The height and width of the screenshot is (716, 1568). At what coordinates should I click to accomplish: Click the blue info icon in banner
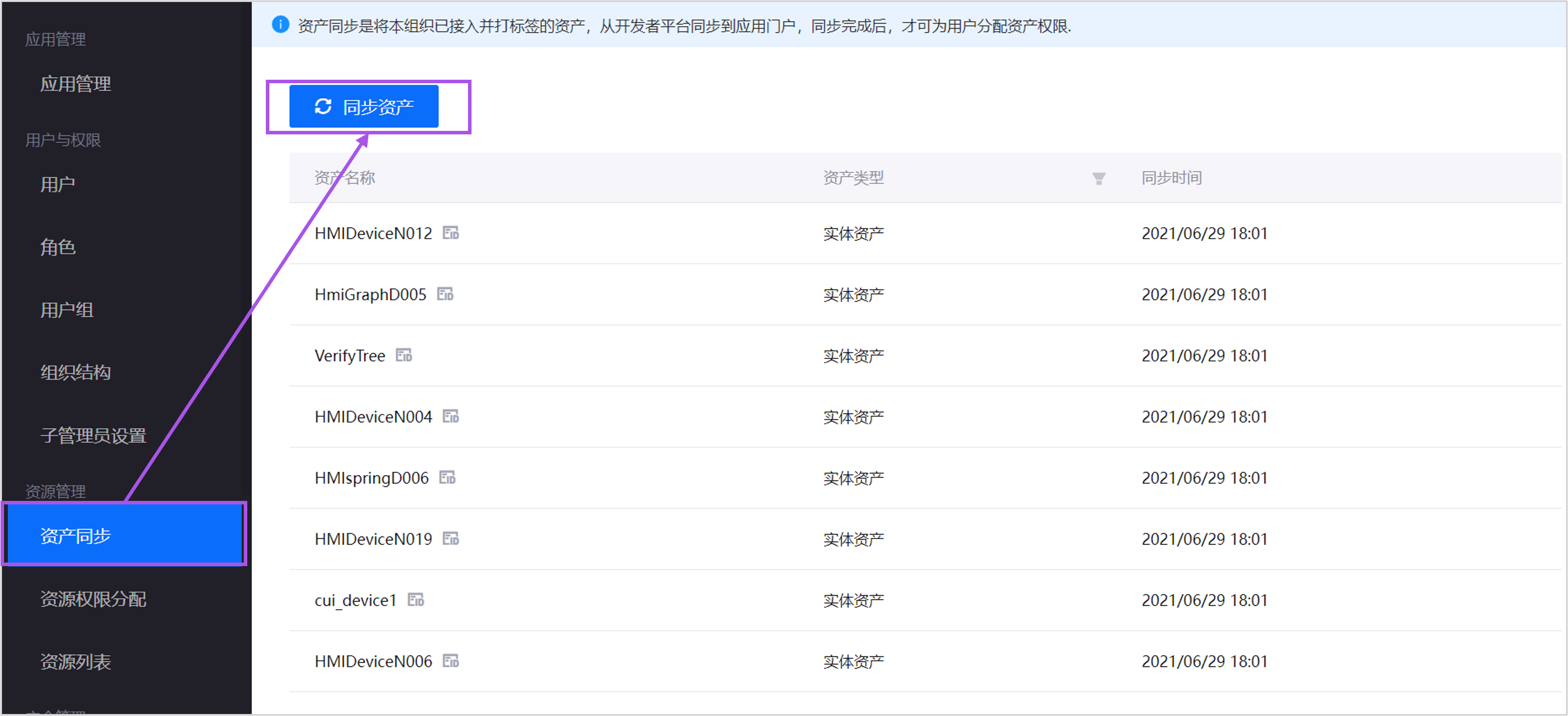(280, 25)
